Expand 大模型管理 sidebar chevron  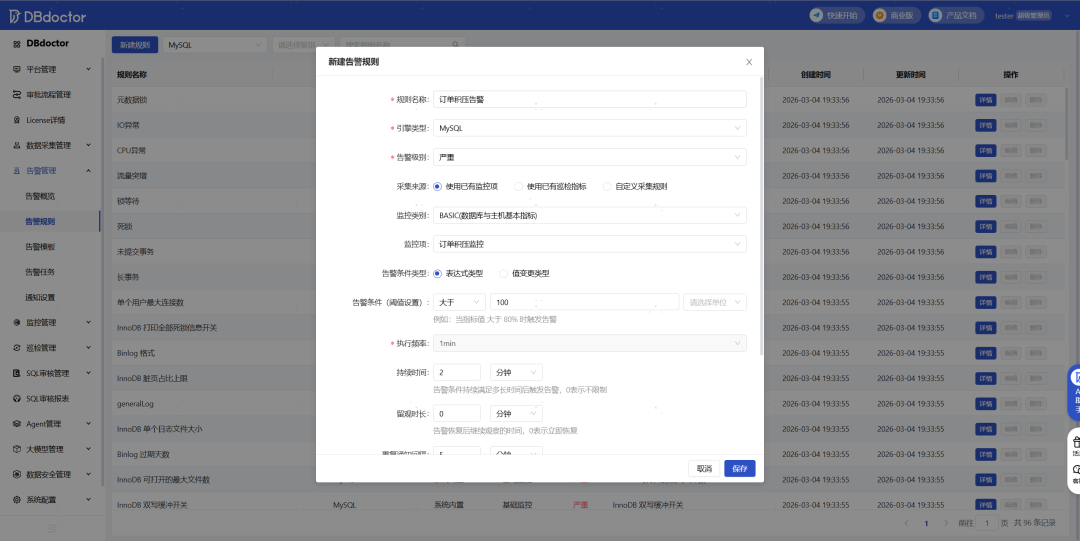point(88,449)
